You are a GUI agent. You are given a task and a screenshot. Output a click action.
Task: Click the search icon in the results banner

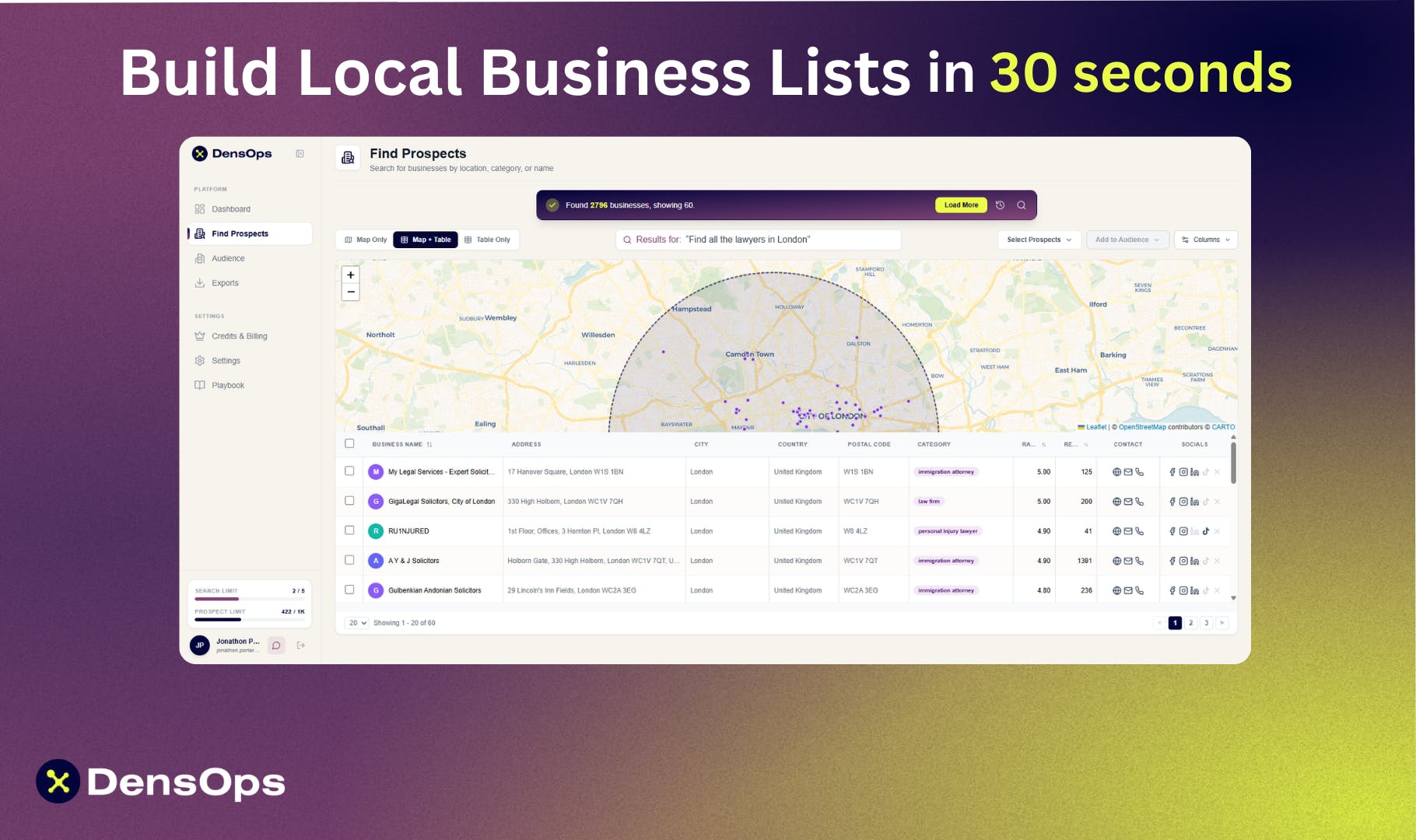coord(1022,205)
